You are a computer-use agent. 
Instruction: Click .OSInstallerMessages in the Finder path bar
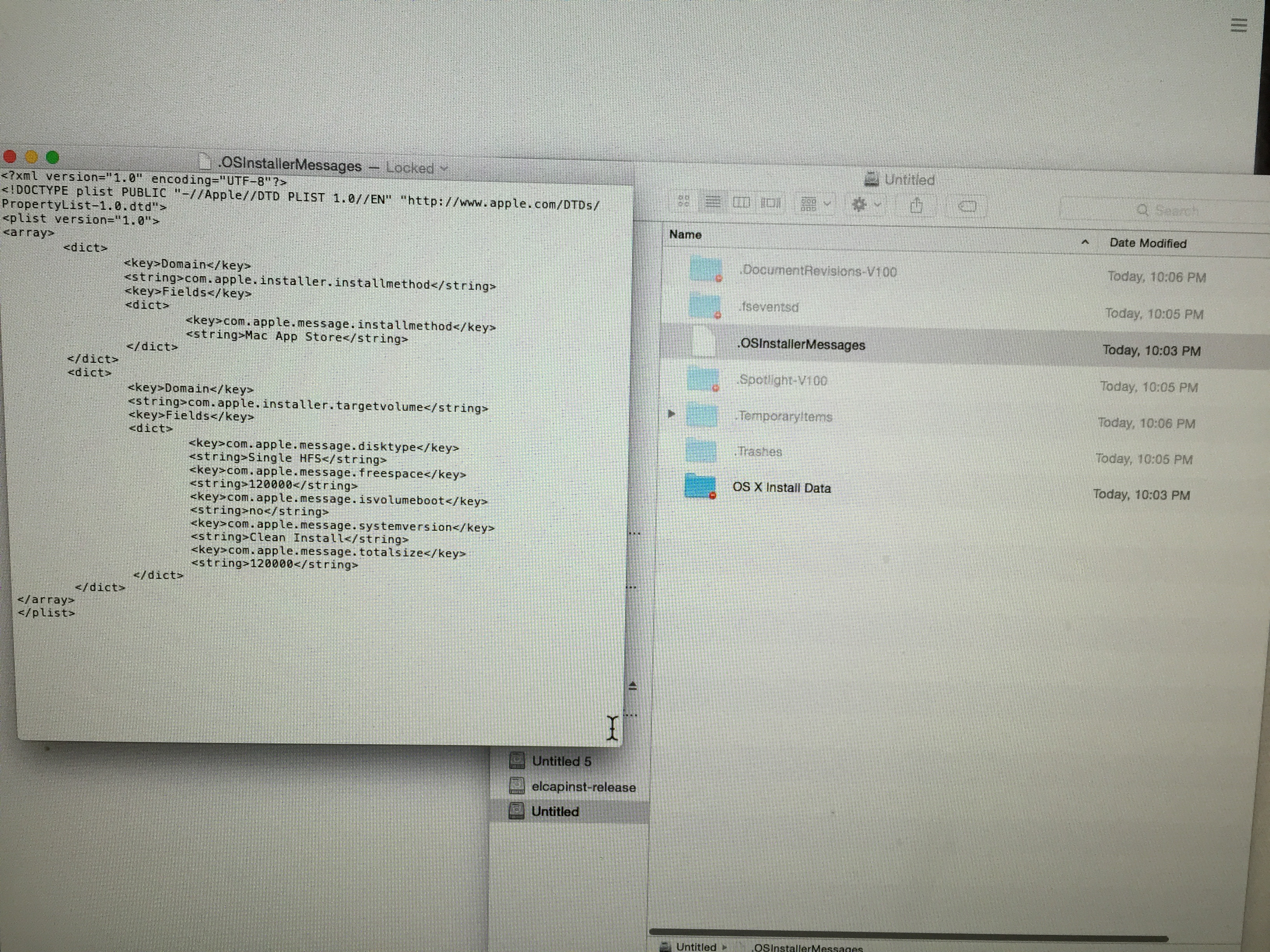click(807, 947)
